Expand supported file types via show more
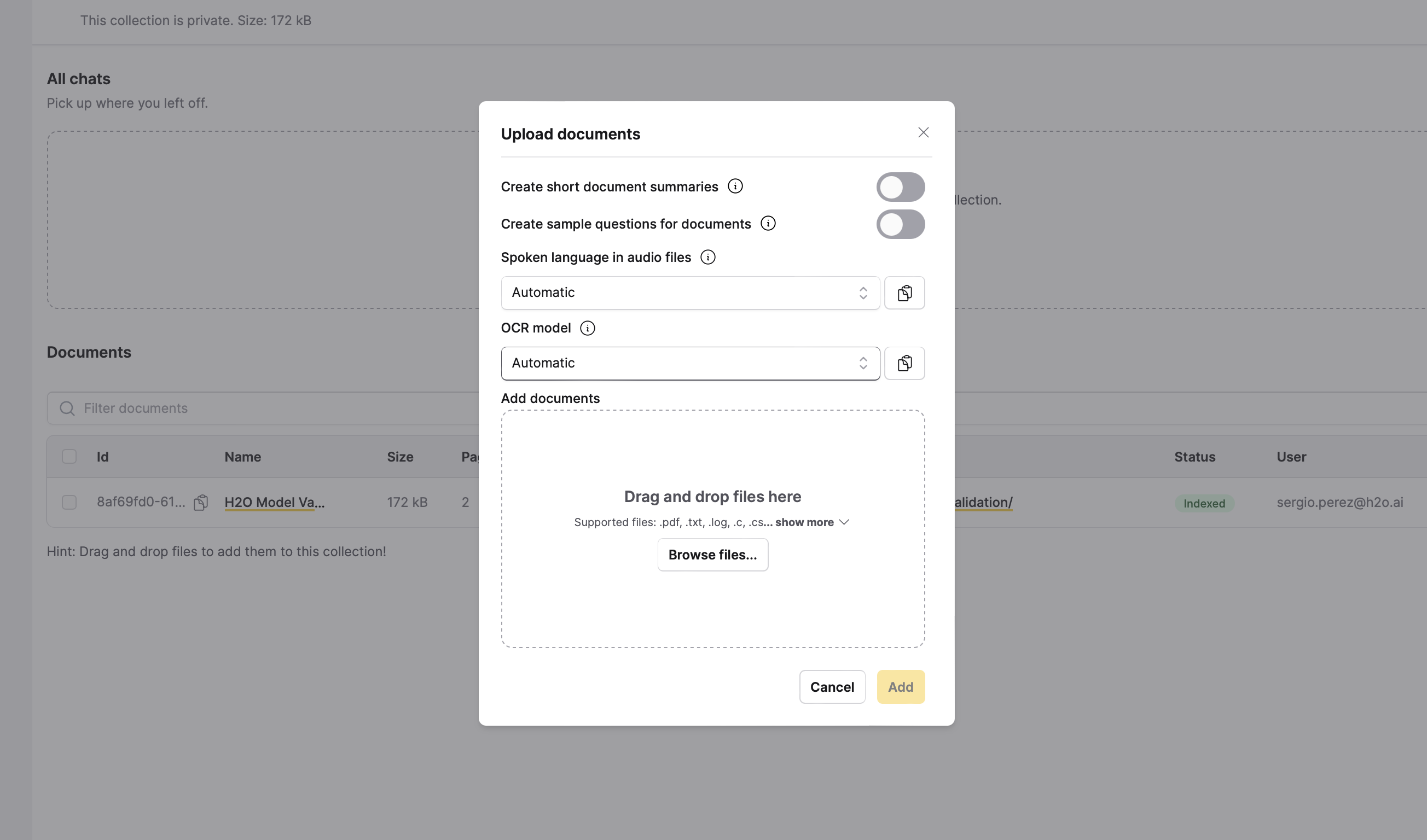The height and width of the screenshot is (840, 1427). tap(812, 522)
